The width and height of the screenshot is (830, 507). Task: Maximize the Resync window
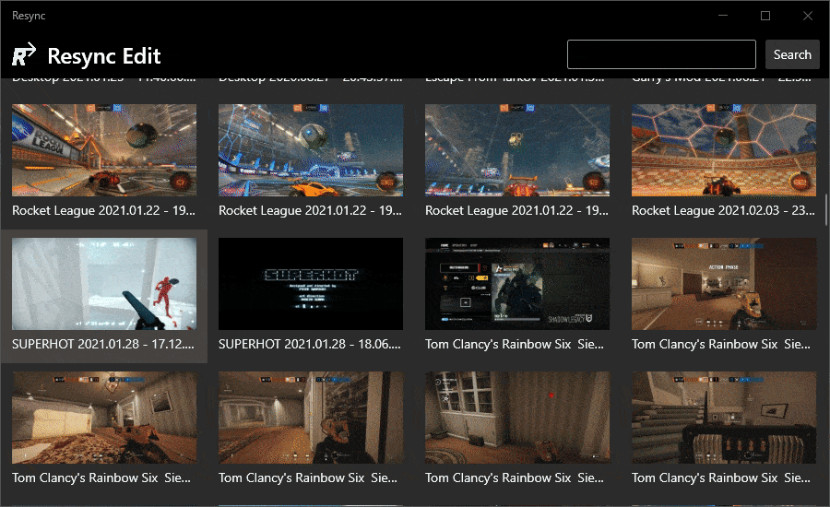pos(765,16)
